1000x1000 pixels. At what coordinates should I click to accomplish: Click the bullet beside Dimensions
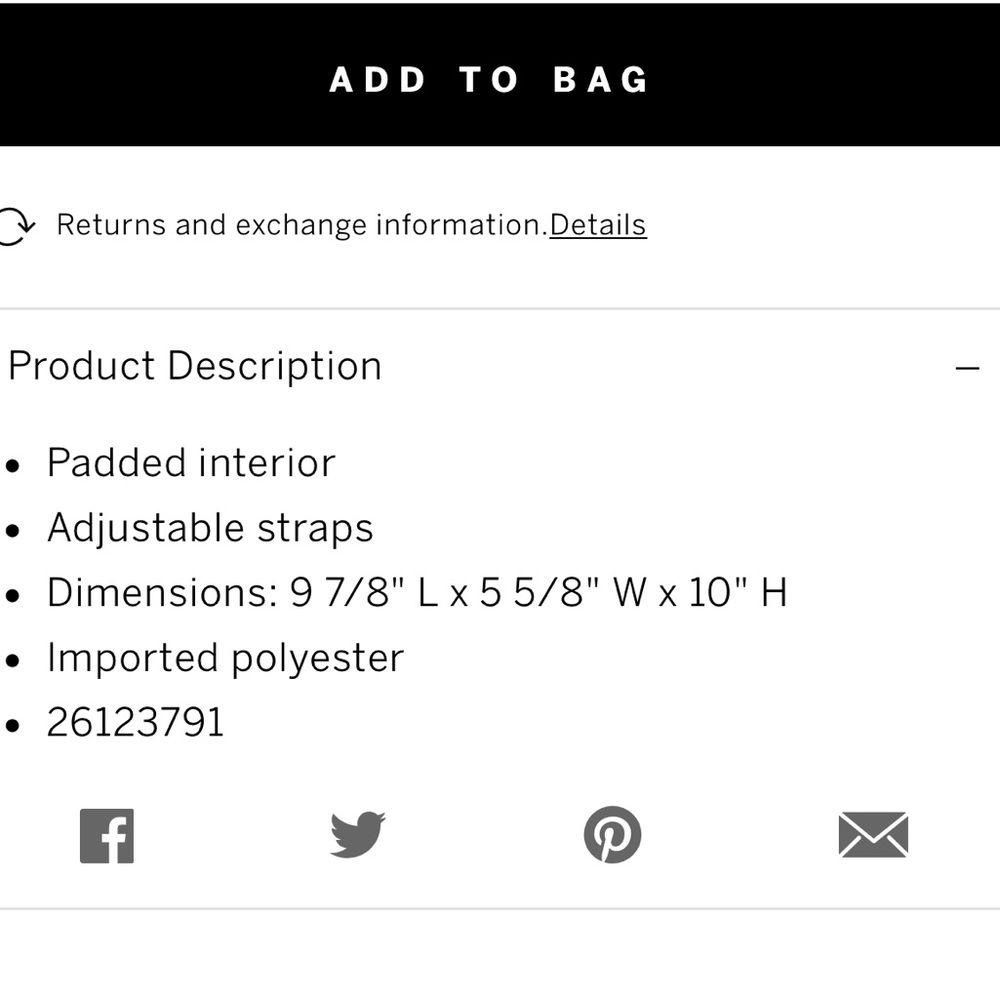point(12,596)
